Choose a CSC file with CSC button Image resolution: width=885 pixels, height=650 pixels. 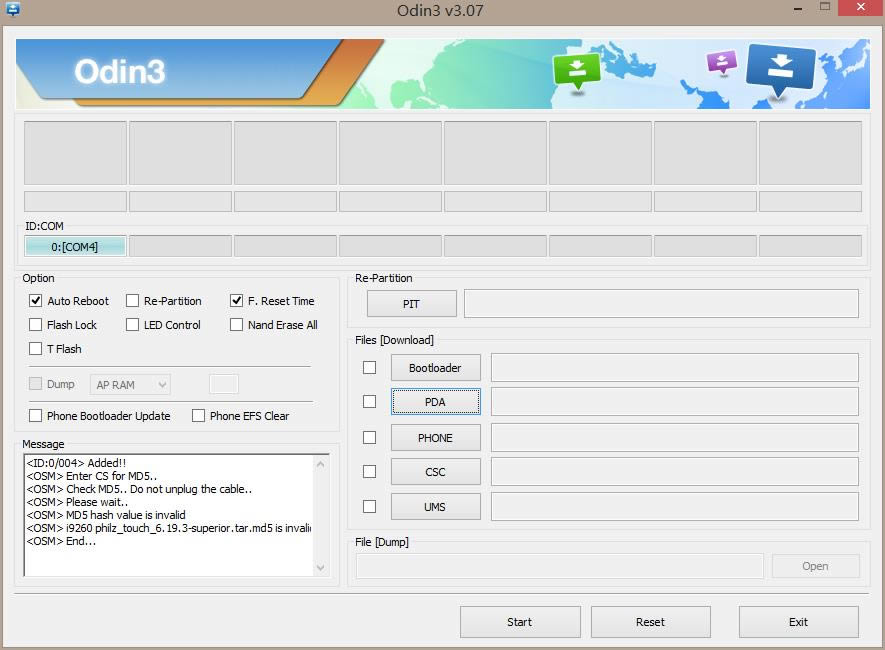[x=435, y=472]
